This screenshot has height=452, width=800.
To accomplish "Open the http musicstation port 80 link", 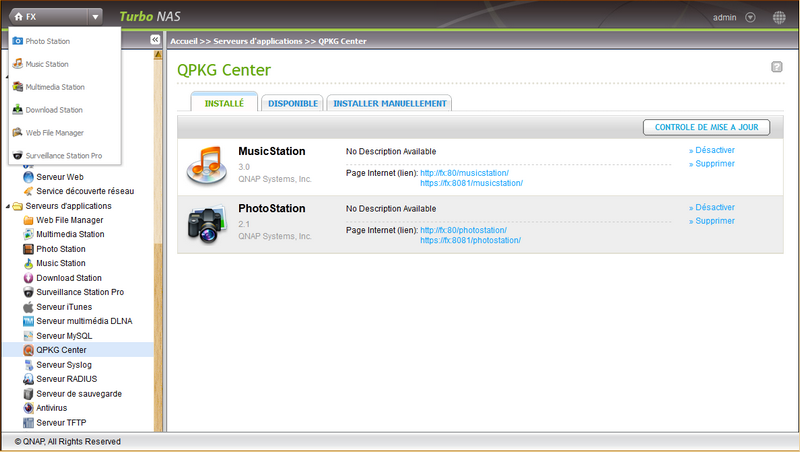I will click(x=464, y=173).
